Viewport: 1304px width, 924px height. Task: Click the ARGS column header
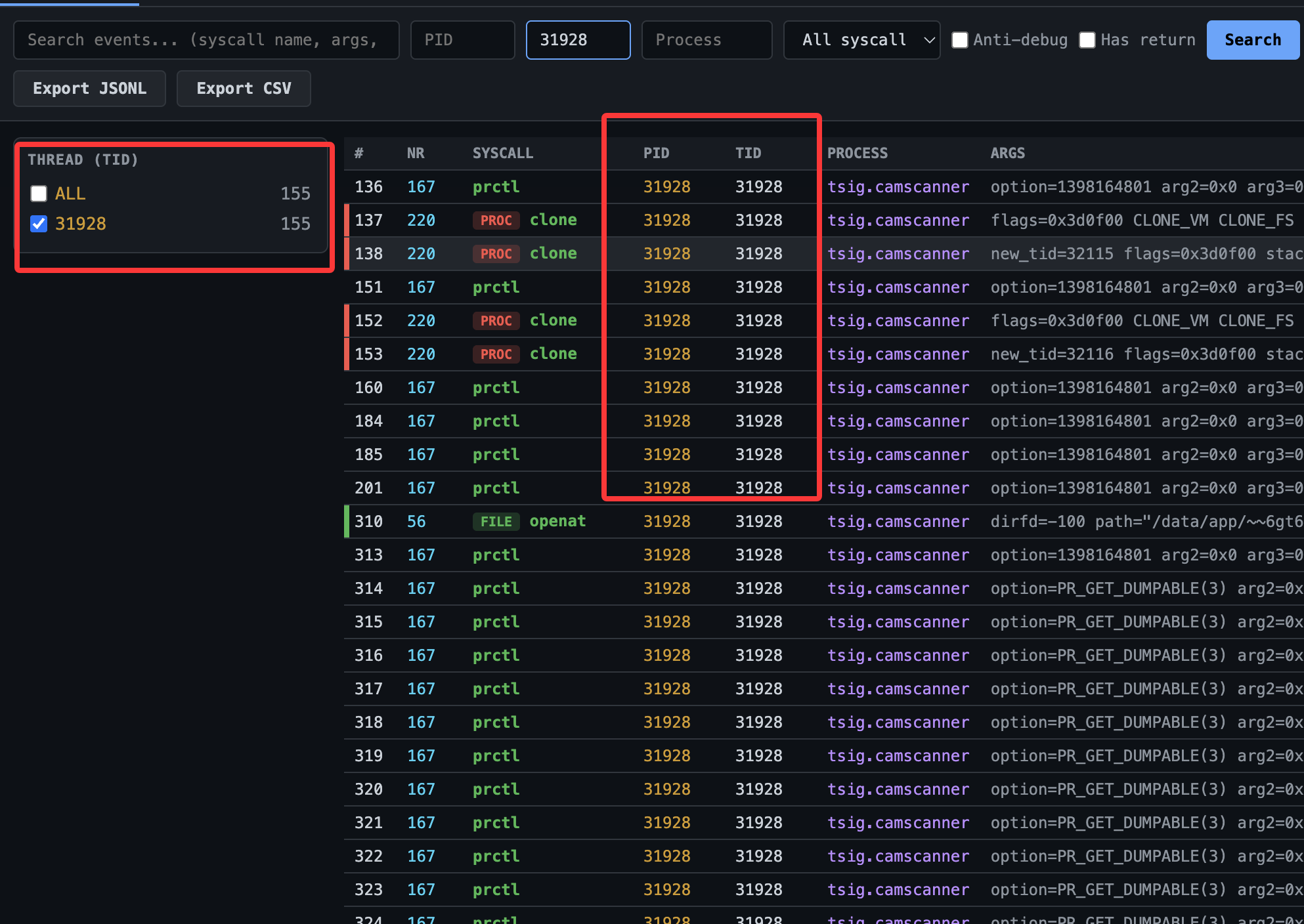click(x=1007, y=154)
